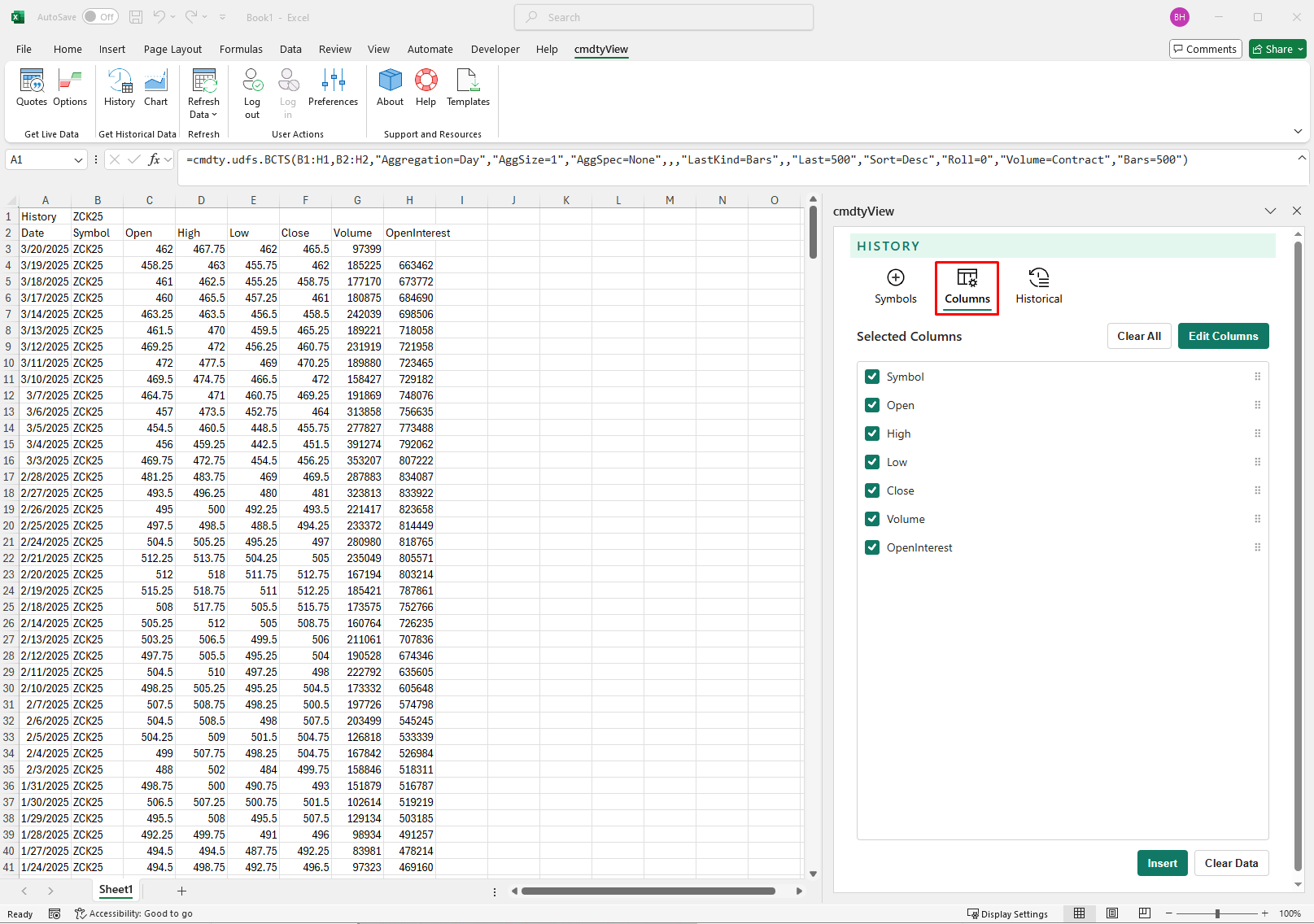Log out of cmdtyView
Viewport: 1314px width, 924px height.
pos(252,94)
